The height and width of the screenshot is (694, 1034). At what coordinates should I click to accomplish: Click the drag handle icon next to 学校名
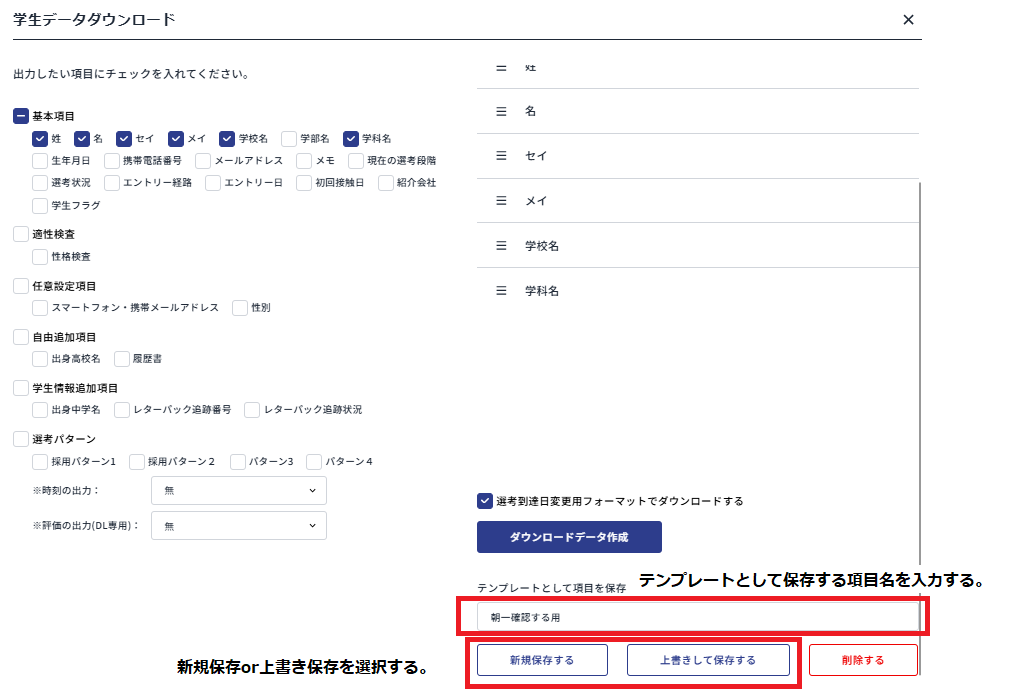coord(501,245)
